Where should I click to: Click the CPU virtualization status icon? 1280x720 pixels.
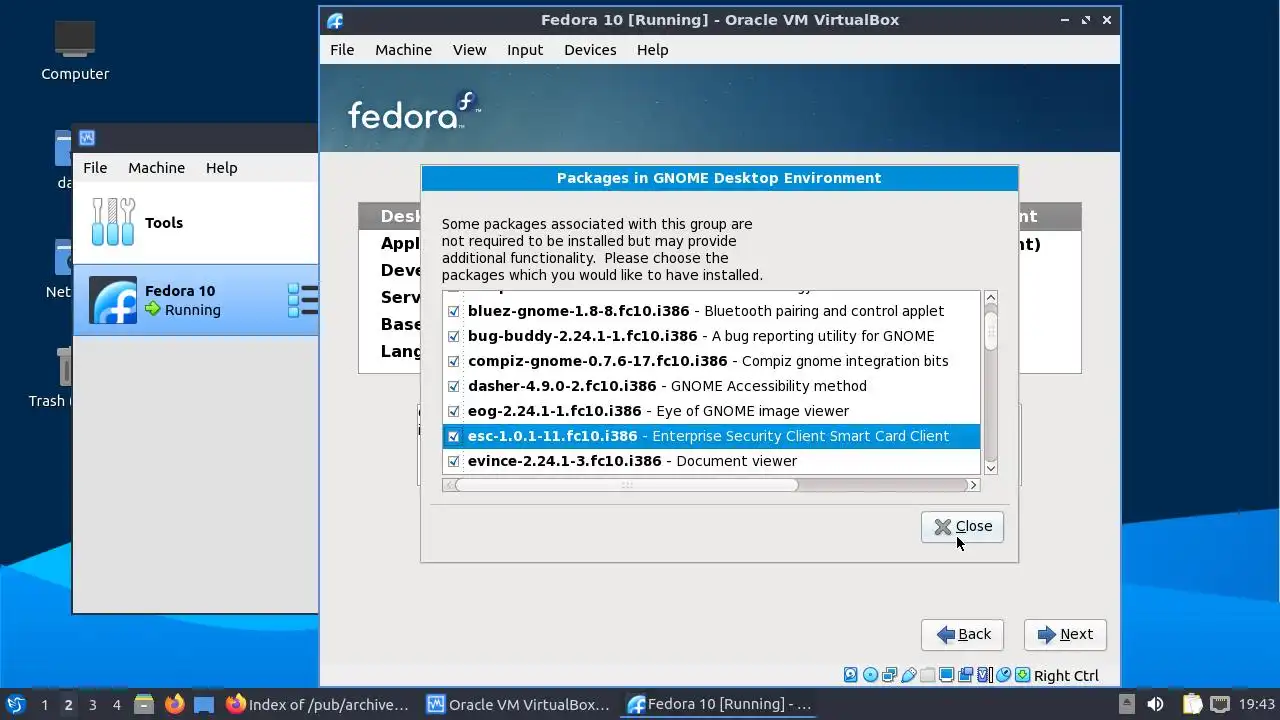point(985,675)
